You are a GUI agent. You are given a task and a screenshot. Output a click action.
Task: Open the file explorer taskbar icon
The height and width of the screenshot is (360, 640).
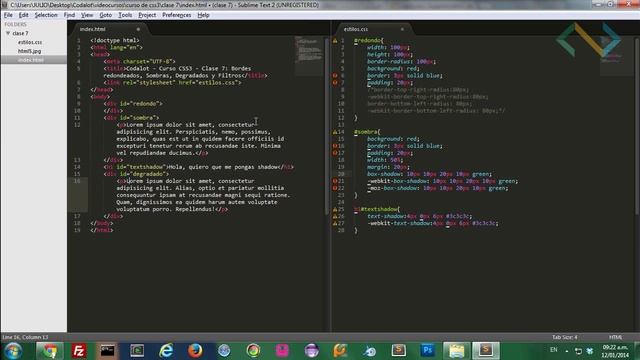pyautogui.click(x=456, y=351)
